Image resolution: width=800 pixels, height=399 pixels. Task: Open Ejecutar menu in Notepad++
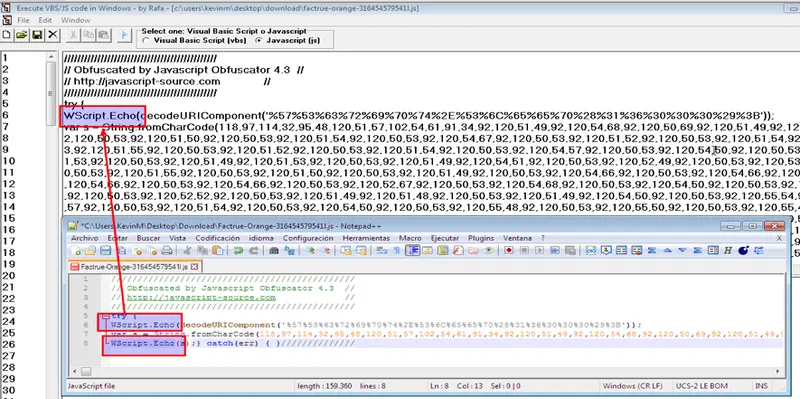coord(445,238)
